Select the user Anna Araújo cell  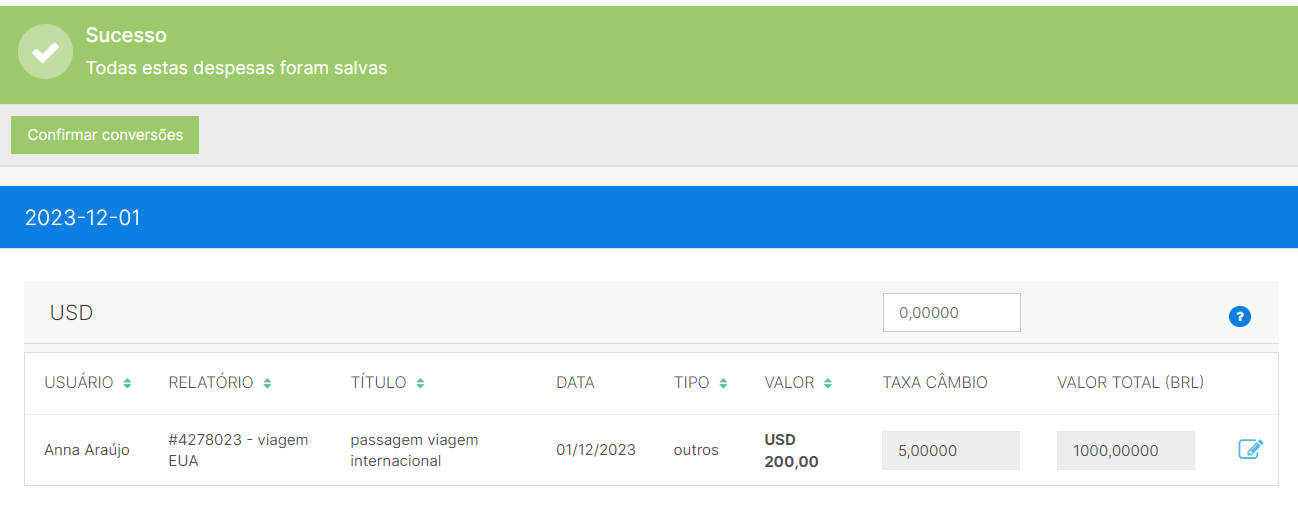pos(87,450)
